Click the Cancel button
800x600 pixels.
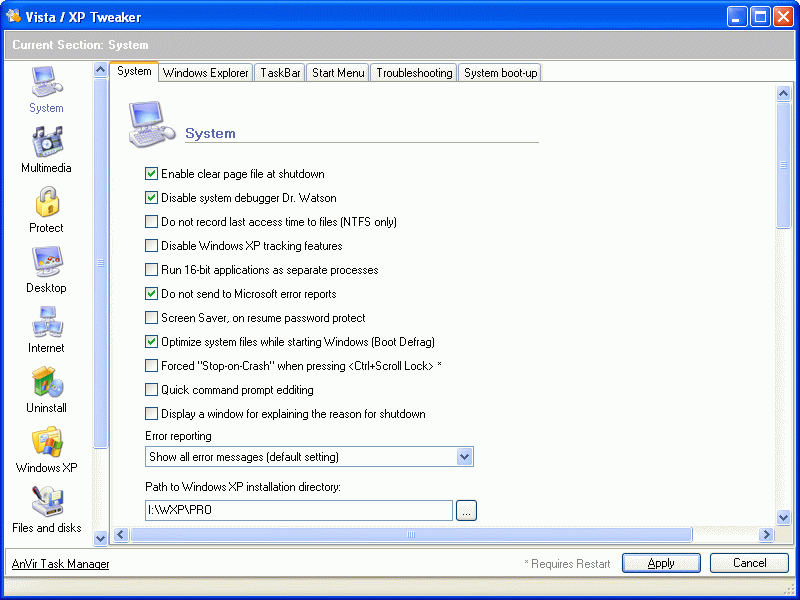(749, 563)
